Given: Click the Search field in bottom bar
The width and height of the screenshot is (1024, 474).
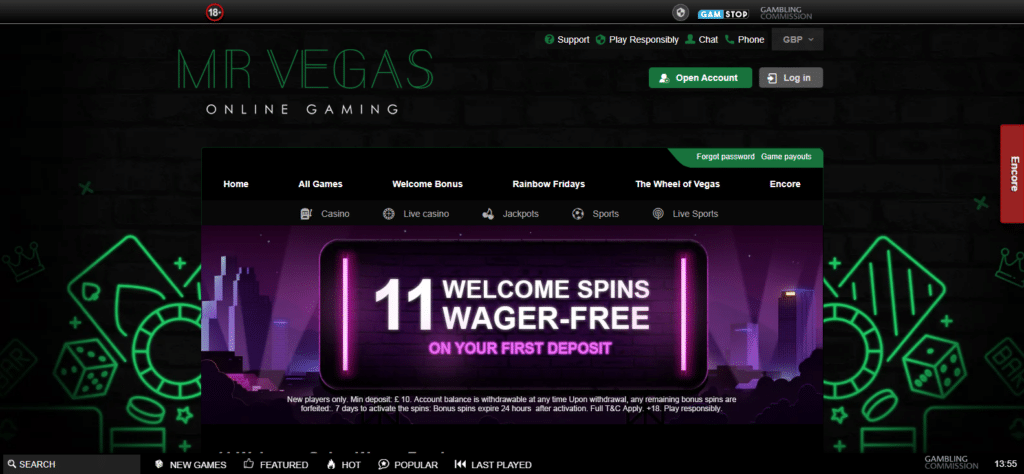Looking at the screenshot, I should [x=71, y=464].
